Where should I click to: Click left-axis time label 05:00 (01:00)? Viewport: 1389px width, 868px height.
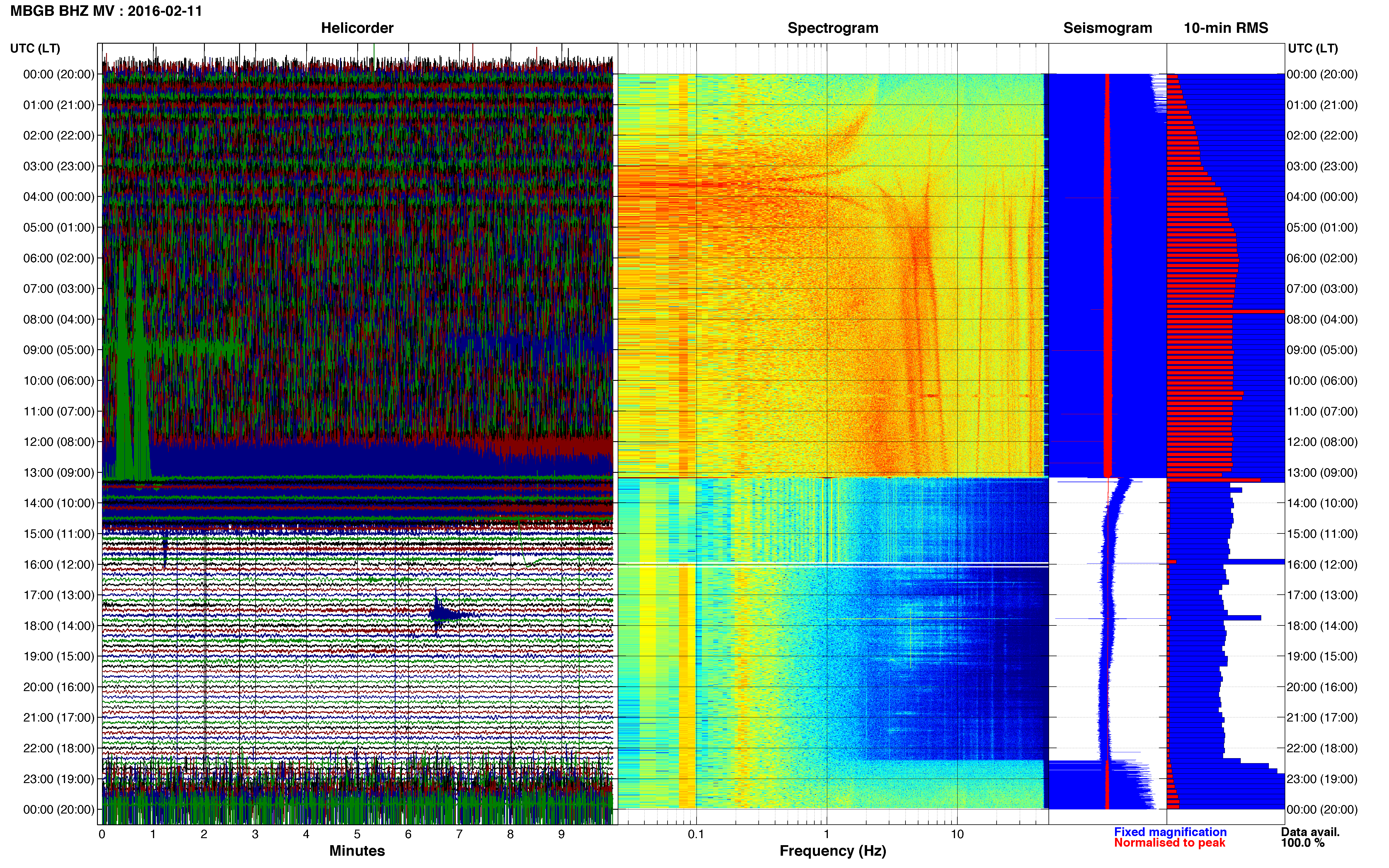59,227
